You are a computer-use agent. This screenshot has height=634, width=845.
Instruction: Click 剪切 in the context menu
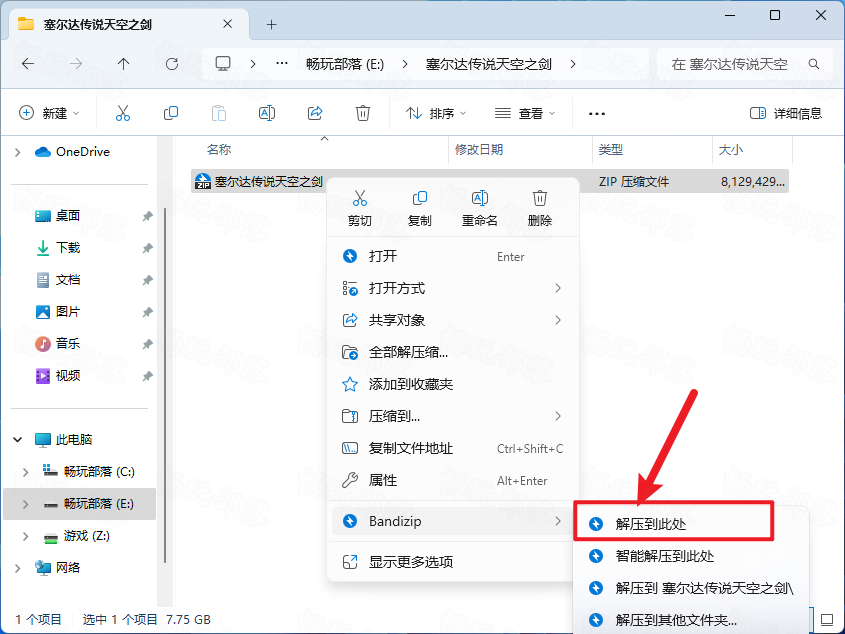[359, 207]
